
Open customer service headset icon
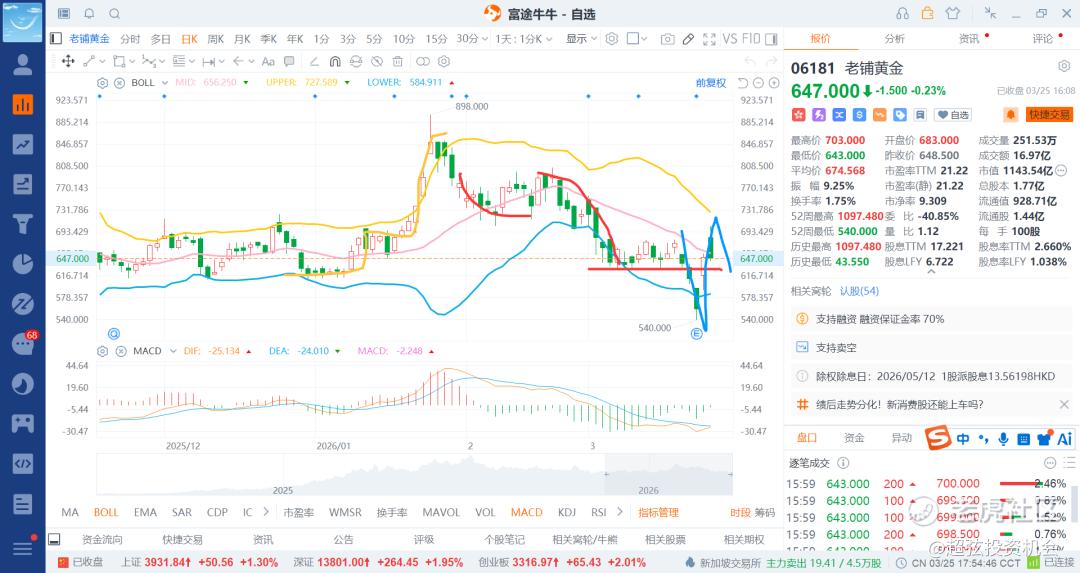[903, 14]
